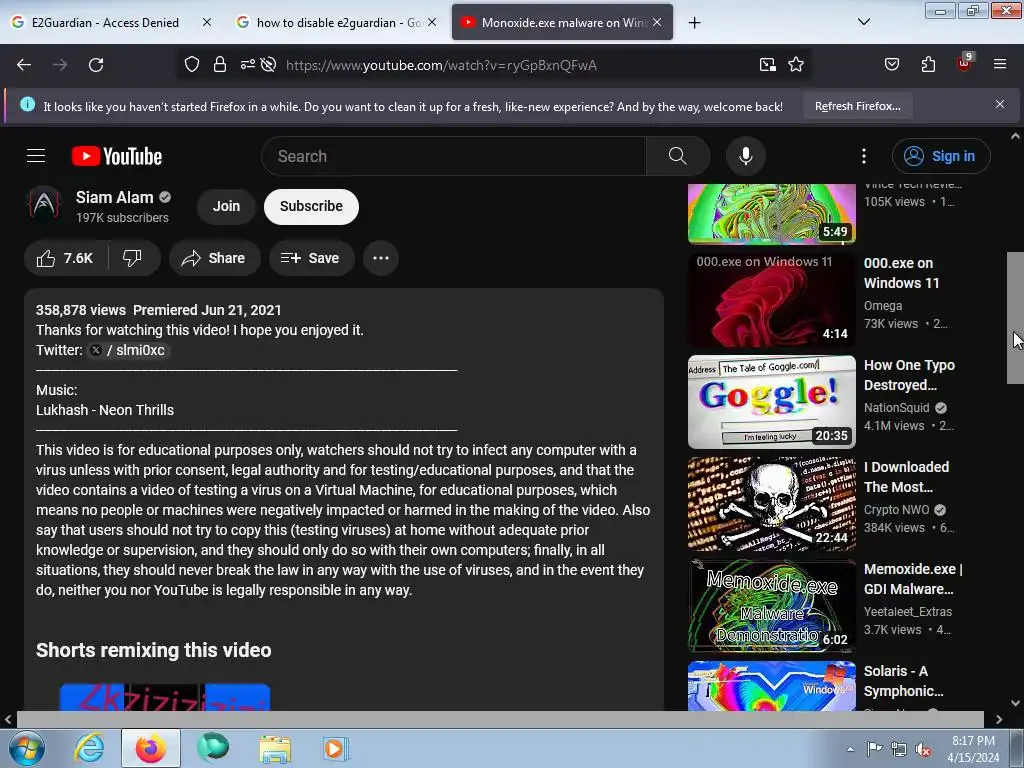Expand the list all tabs chevron
Image resolution: width=1024 pixels, height=768 pixels.
tap(863, 22)
